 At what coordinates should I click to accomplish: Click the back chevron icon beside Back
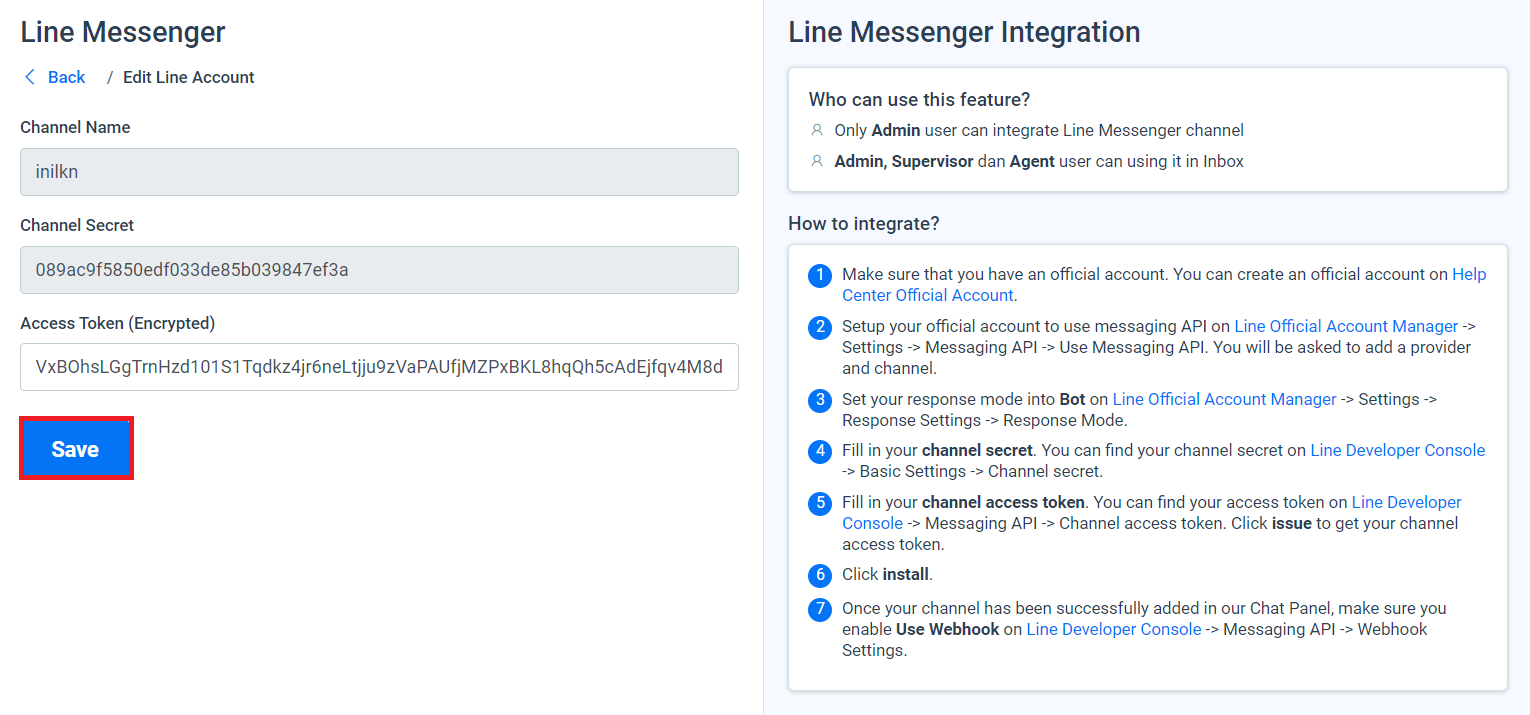[30, 77]
